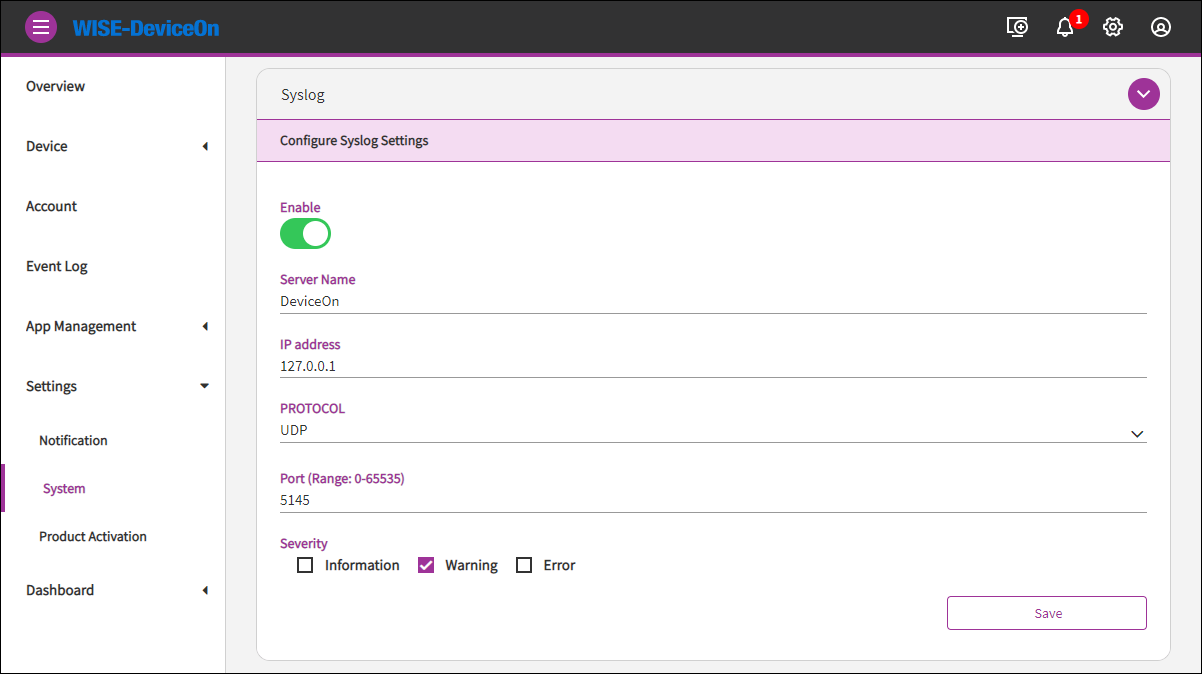Save the Syslog settings
The image size is (1202, 674).
[x=1046, y=613]
